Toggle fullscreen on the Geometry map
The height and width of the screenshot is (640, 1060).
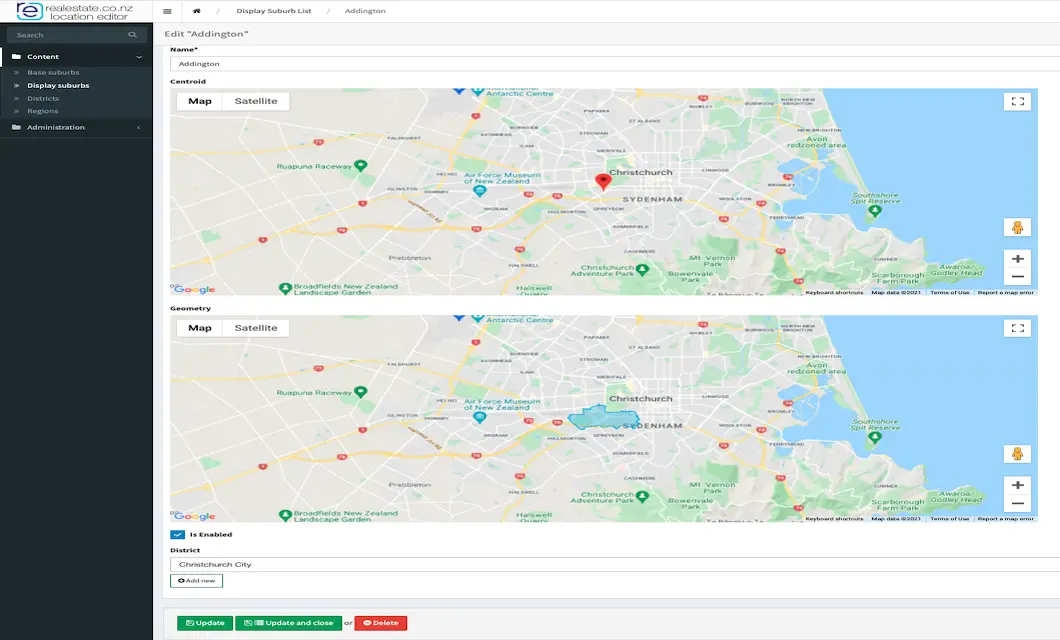coord(1017,328)
